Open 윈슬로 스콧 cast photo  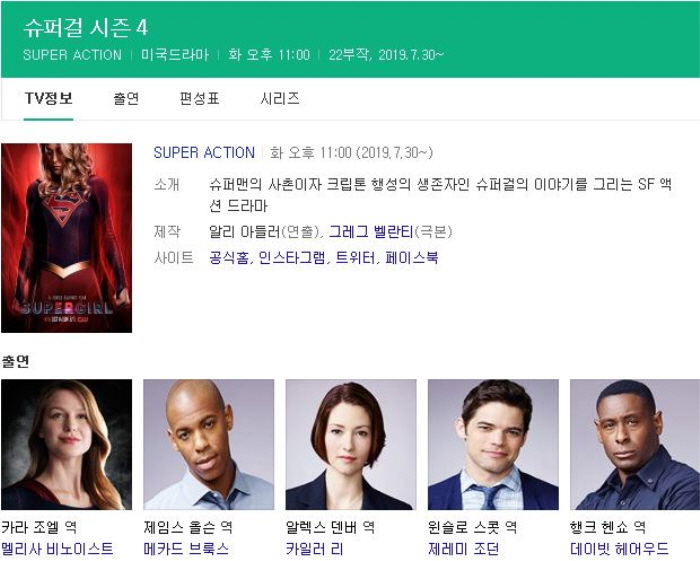click(x=493, y=445)
